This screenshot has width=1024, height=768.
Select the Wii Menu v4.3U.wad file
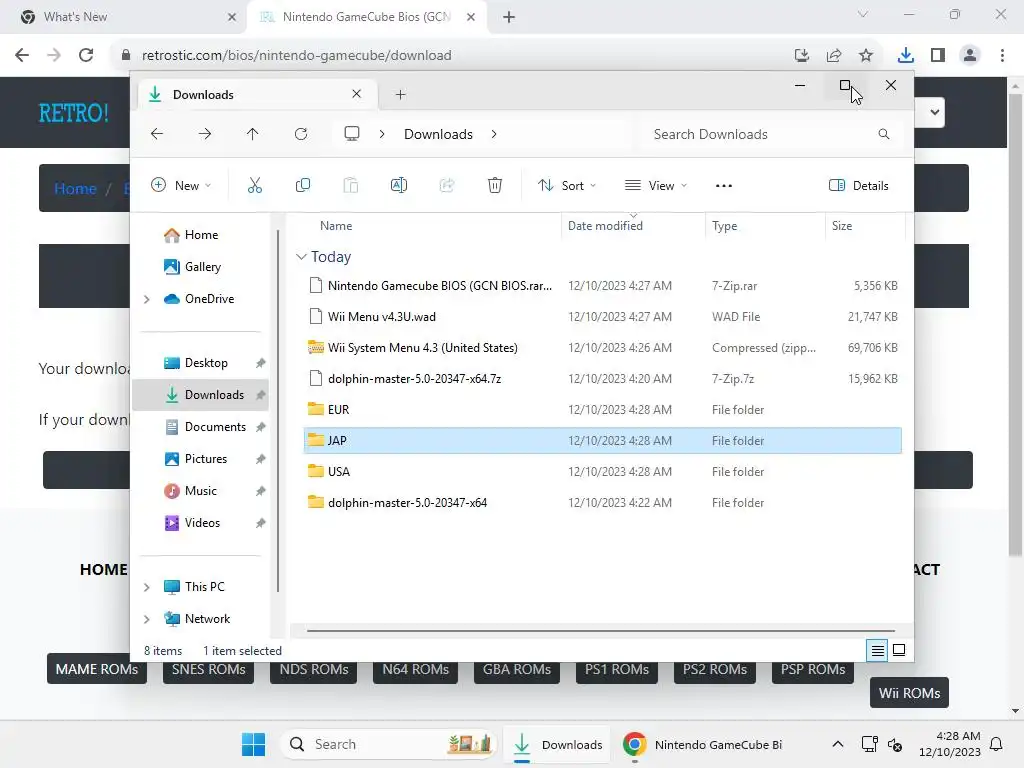tap(602, 317)
